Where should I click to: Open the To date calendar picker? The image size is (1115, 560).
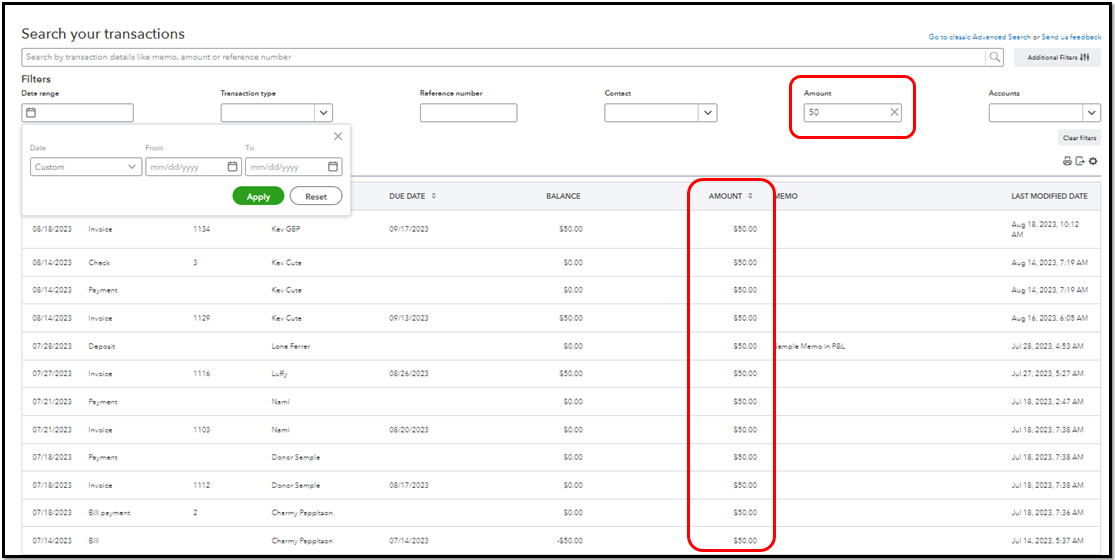coord(332,167)
